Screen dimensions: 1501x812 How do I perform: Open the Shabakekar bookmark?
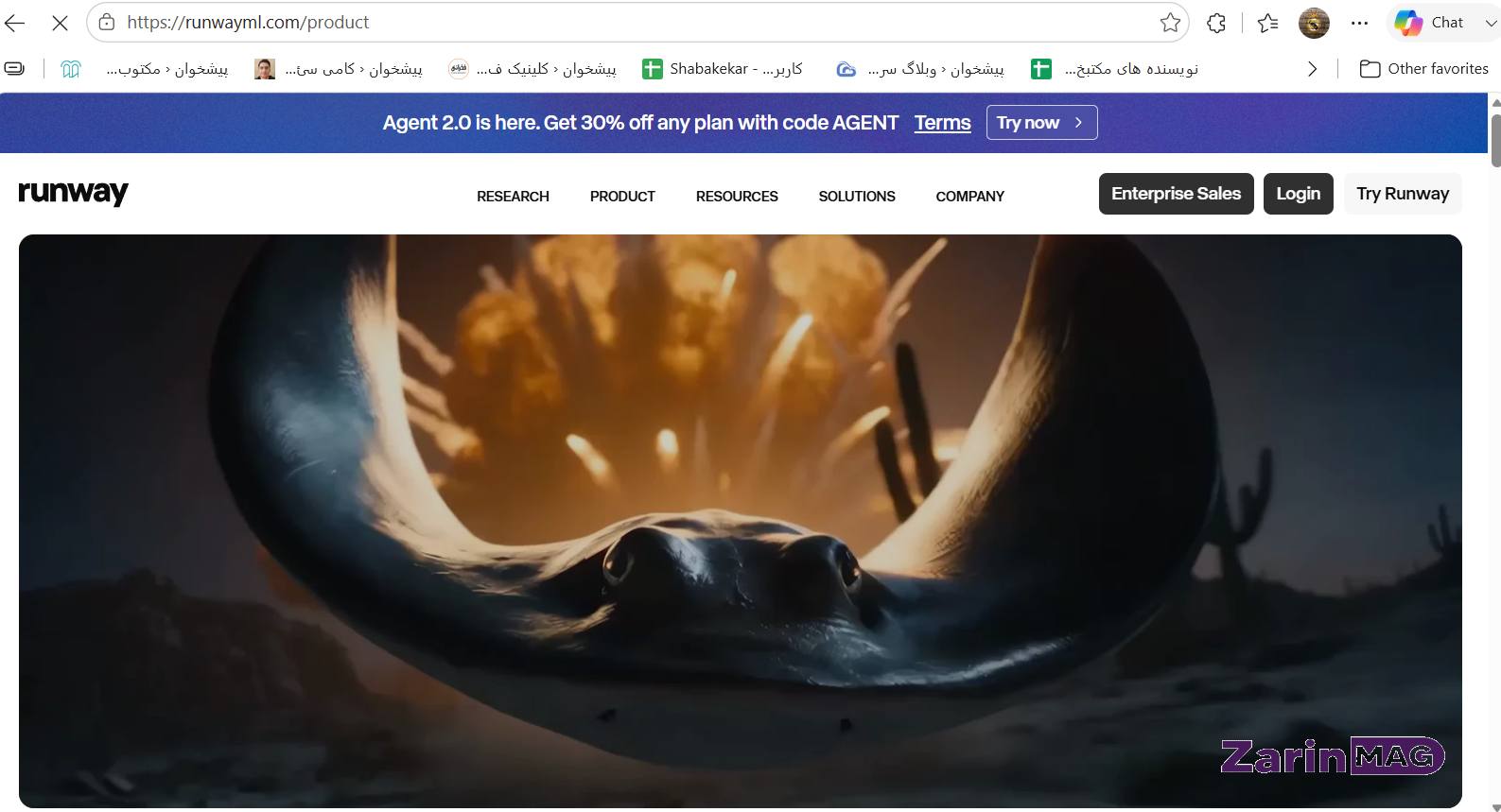(x=723, y=69)
